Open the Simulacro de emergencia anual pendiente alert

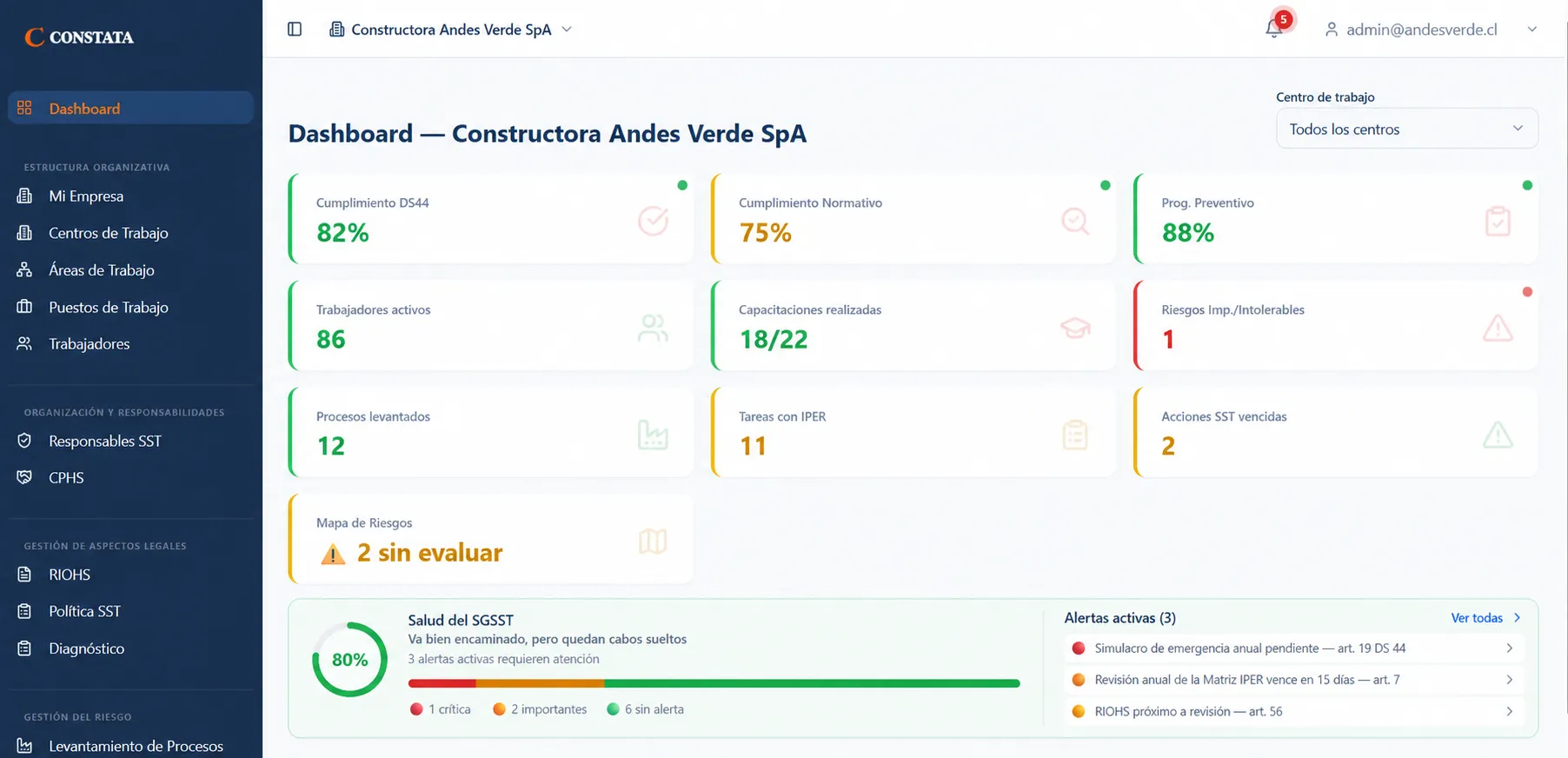tap(1293, 648)
